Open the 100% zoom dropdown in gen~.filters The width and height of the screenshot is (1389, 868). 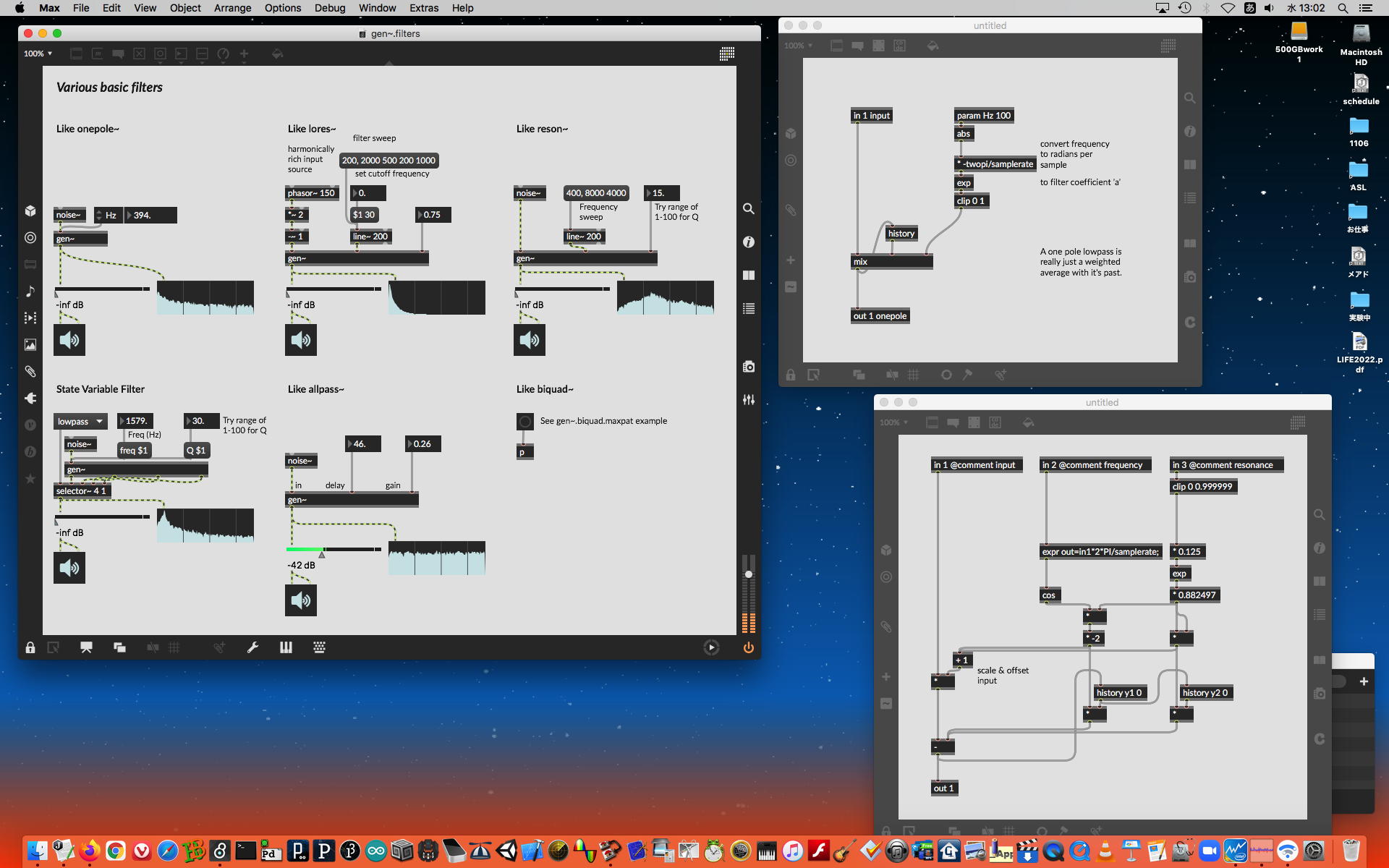pyautogui.click(x=38, y=54)
